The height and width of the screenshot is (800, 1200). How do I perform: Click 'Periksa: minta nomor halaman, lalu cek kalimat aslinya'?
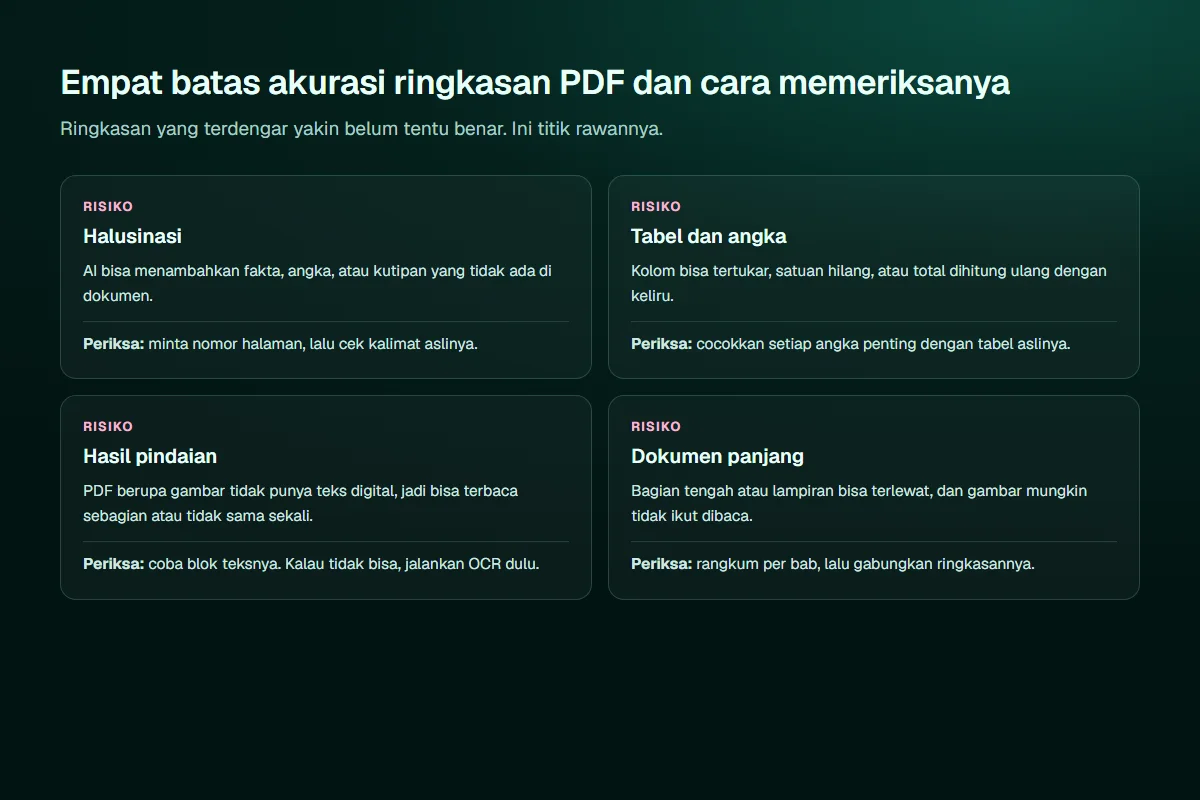pos(280,343)
